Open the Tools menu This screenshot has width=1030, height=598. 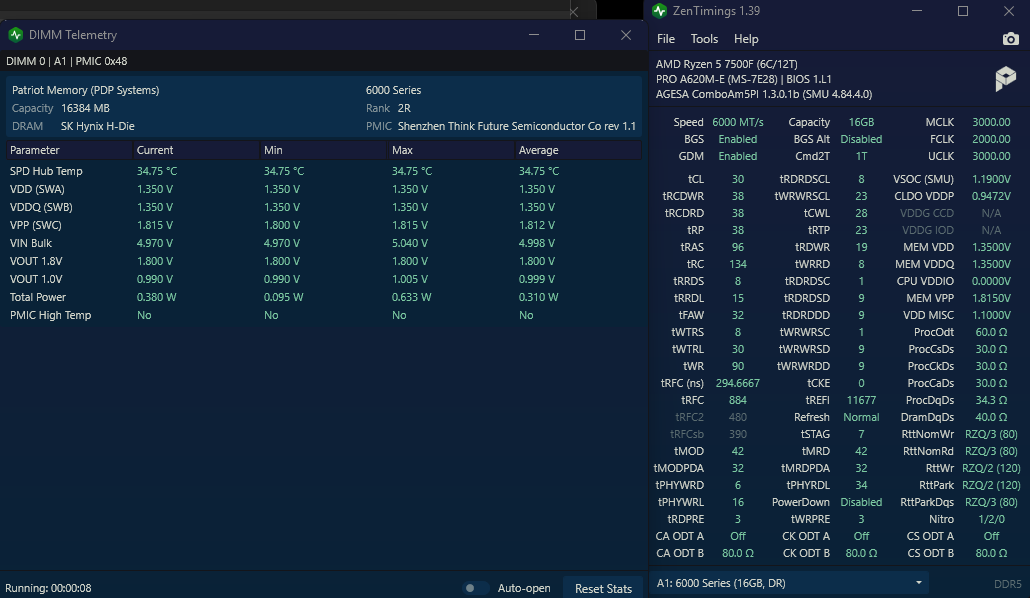coord(704,39)
